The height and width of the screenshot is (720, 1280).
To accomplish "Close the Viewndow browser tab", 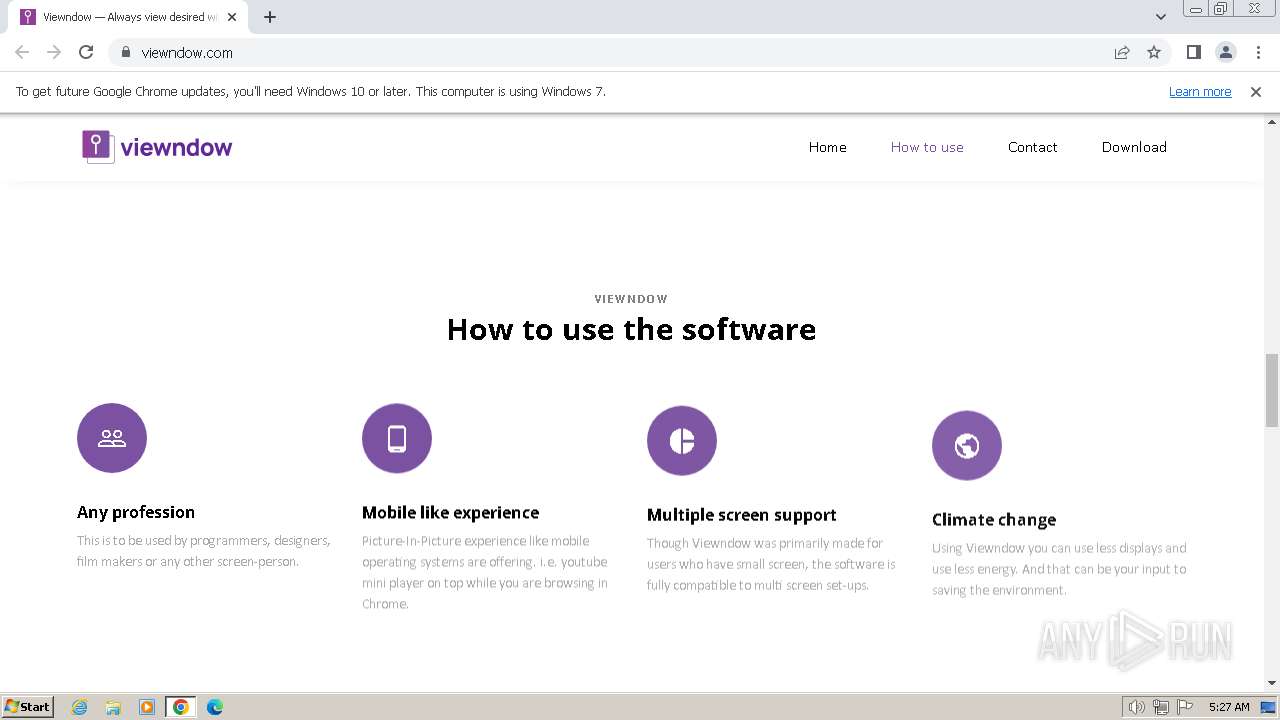I will tap(232, 17).
